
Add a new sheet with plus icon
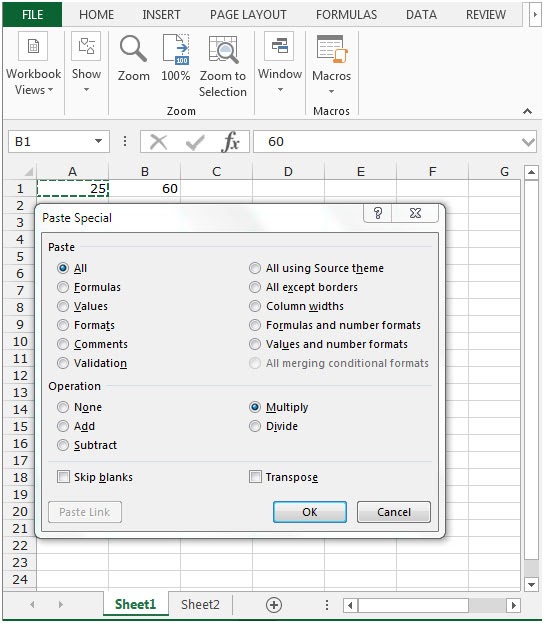274,605
